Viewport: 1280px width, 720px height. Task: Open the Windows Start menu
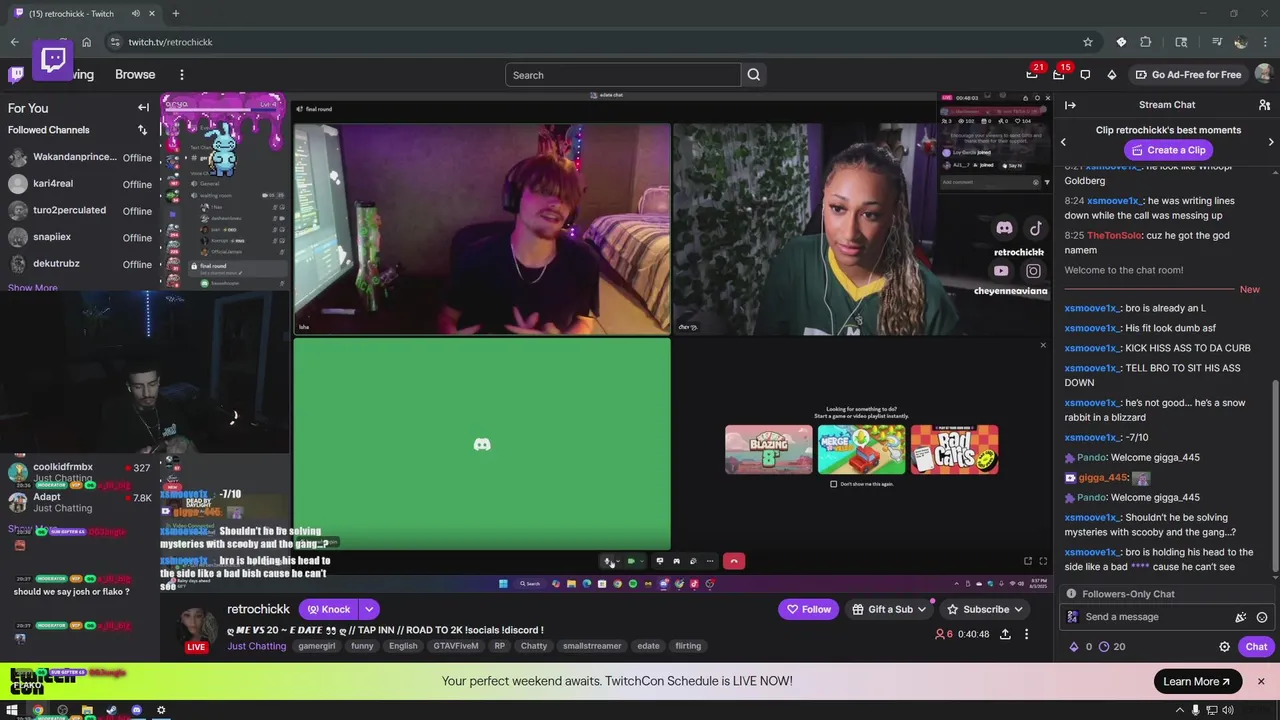coord(12,711)
